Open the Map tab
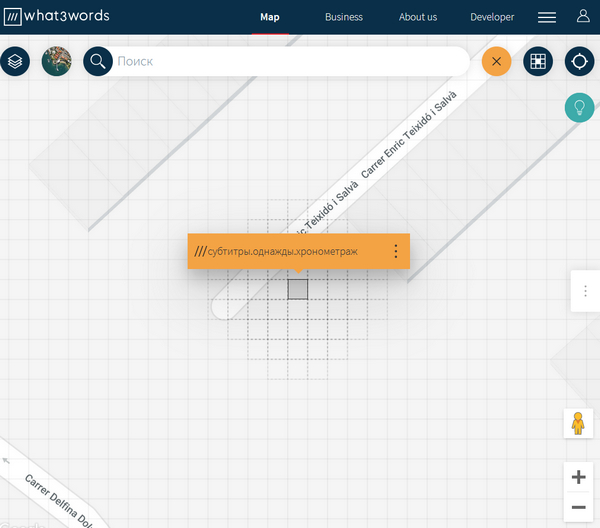This screenshot has width=600, height=528. [x=270, y=17]
